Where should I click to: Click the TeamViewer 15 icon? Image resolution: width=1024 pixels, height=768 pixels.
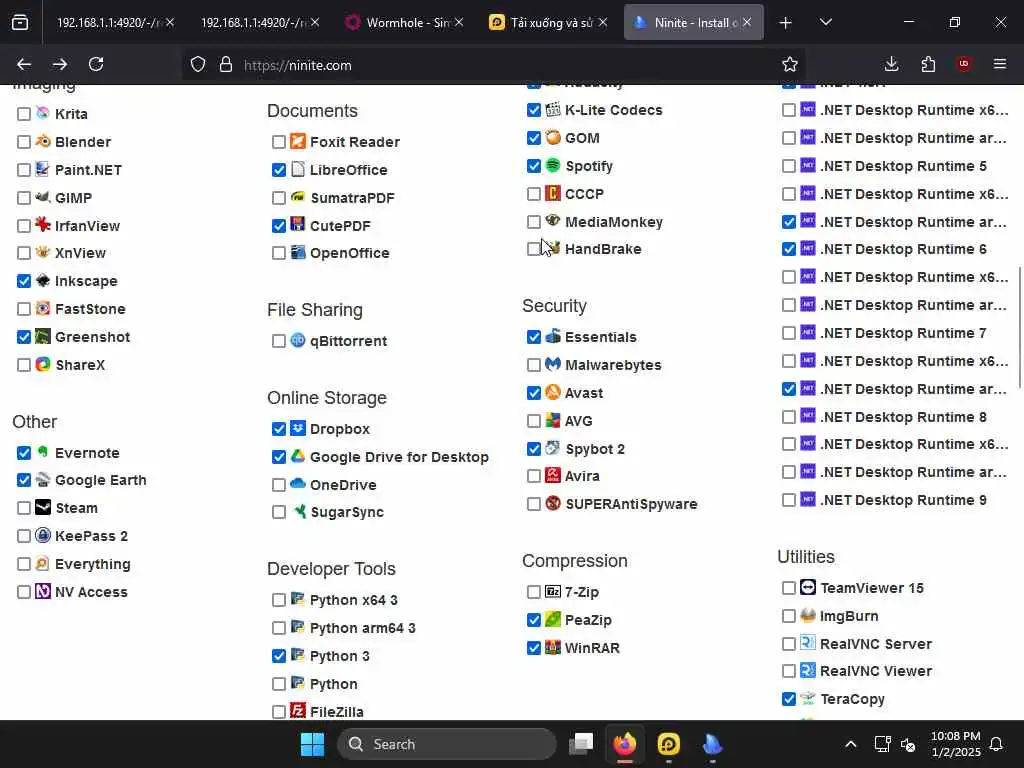(808, 587)
